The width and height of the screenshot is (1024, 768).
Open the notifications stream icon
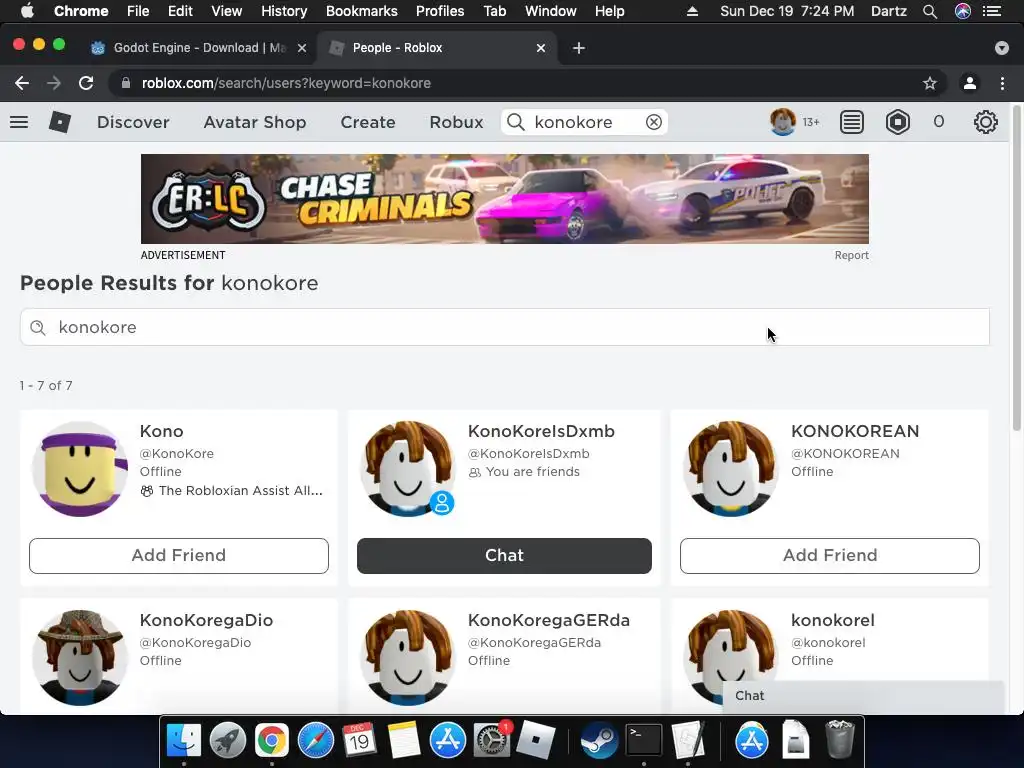[852, 122]
